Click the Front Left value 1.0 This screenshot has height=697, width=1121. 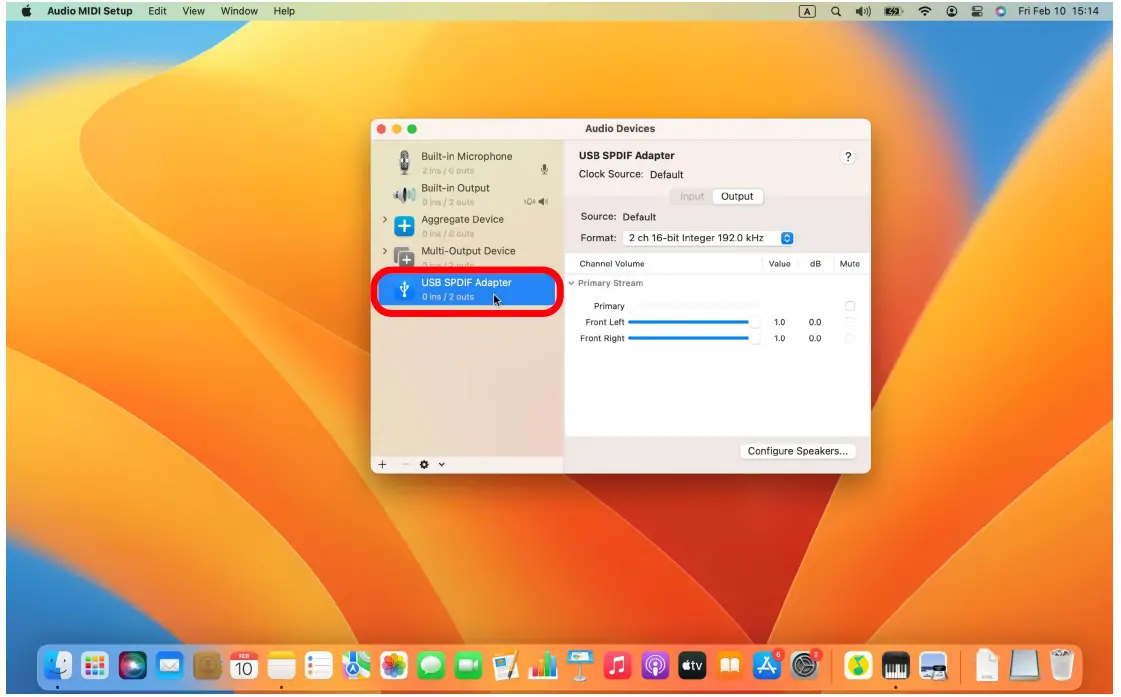tap(779, 322)
